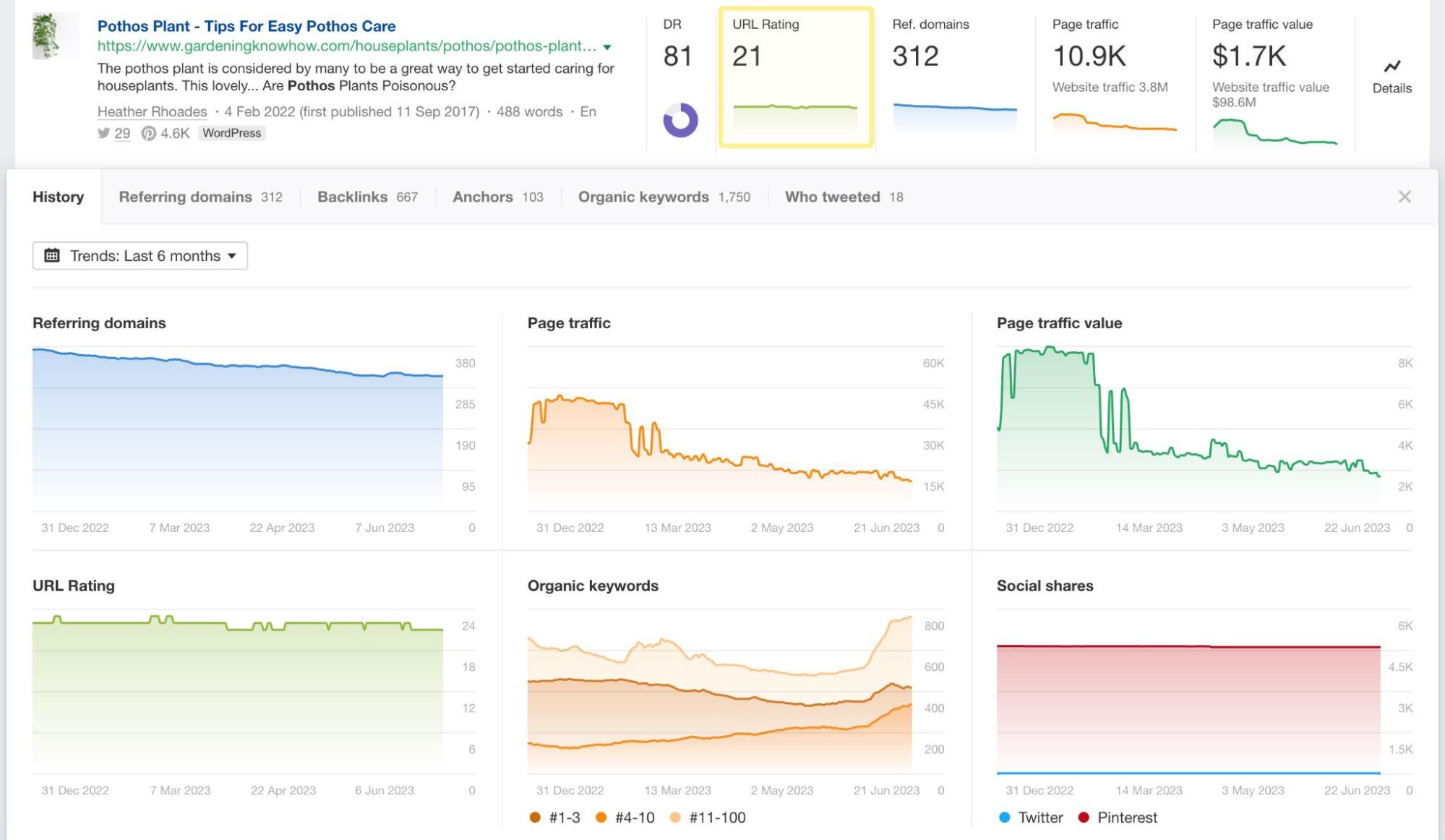1445x840 pixels.
Task: Click the Heather Rhoades author link
Action: pyautogui.click(x=151, y=111)
